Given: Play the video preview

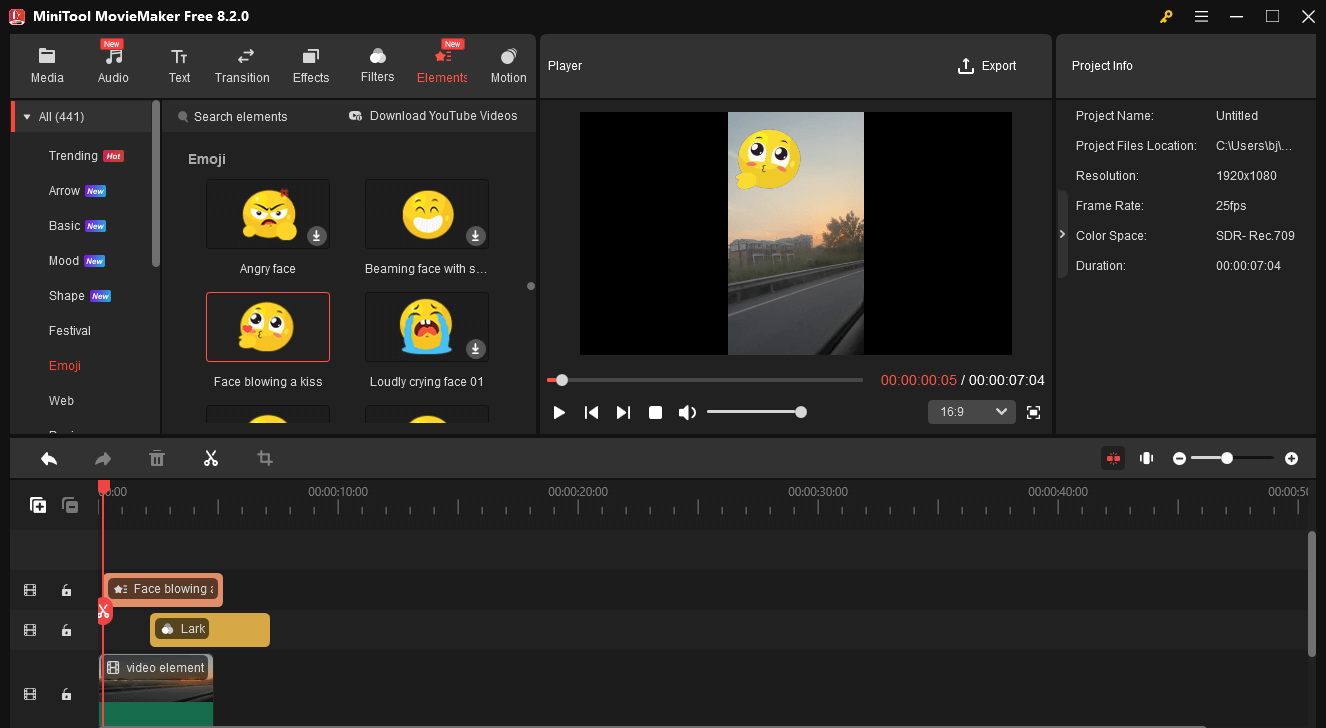Looking at the screenshot, I should point(559,412).
